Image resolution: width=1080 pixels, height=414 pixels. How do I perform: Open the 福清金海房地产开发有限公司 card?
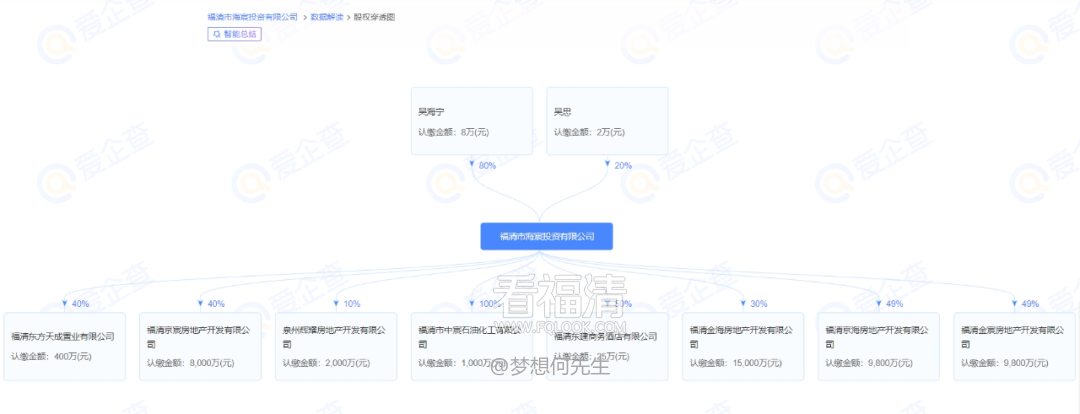[x=743, y=346]
